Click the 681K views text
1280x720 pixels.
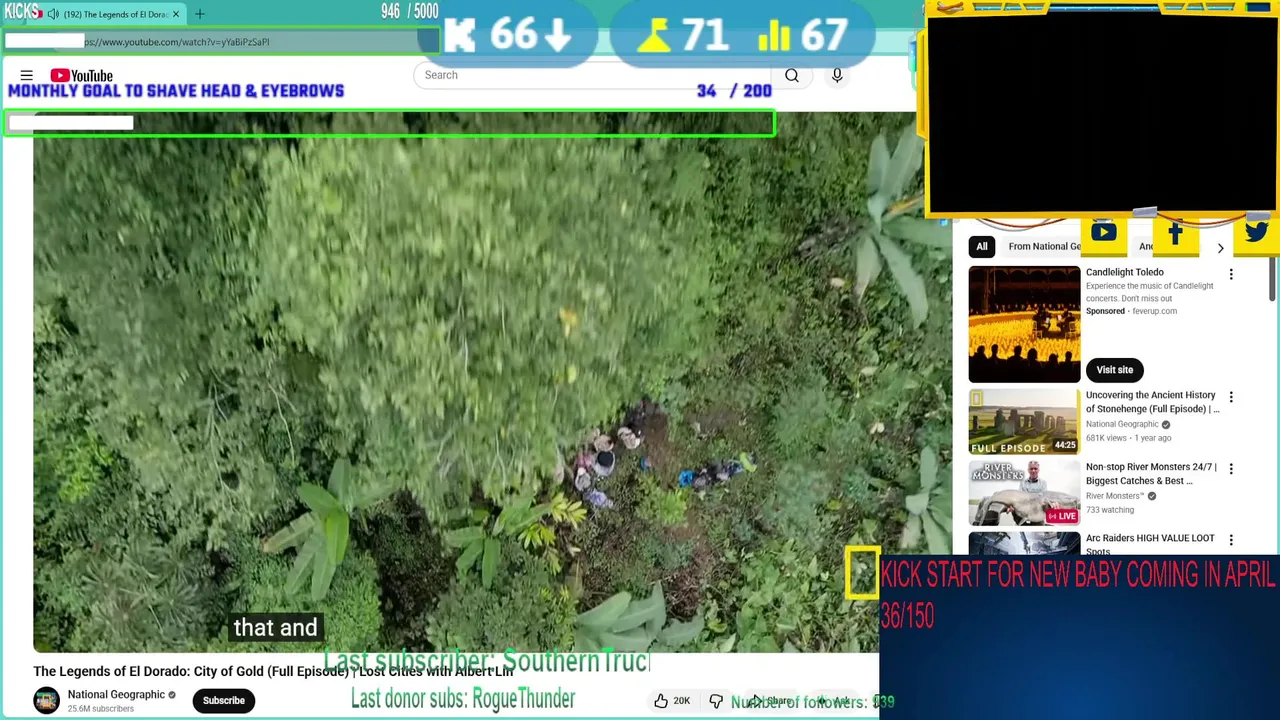coord(1108,438)
